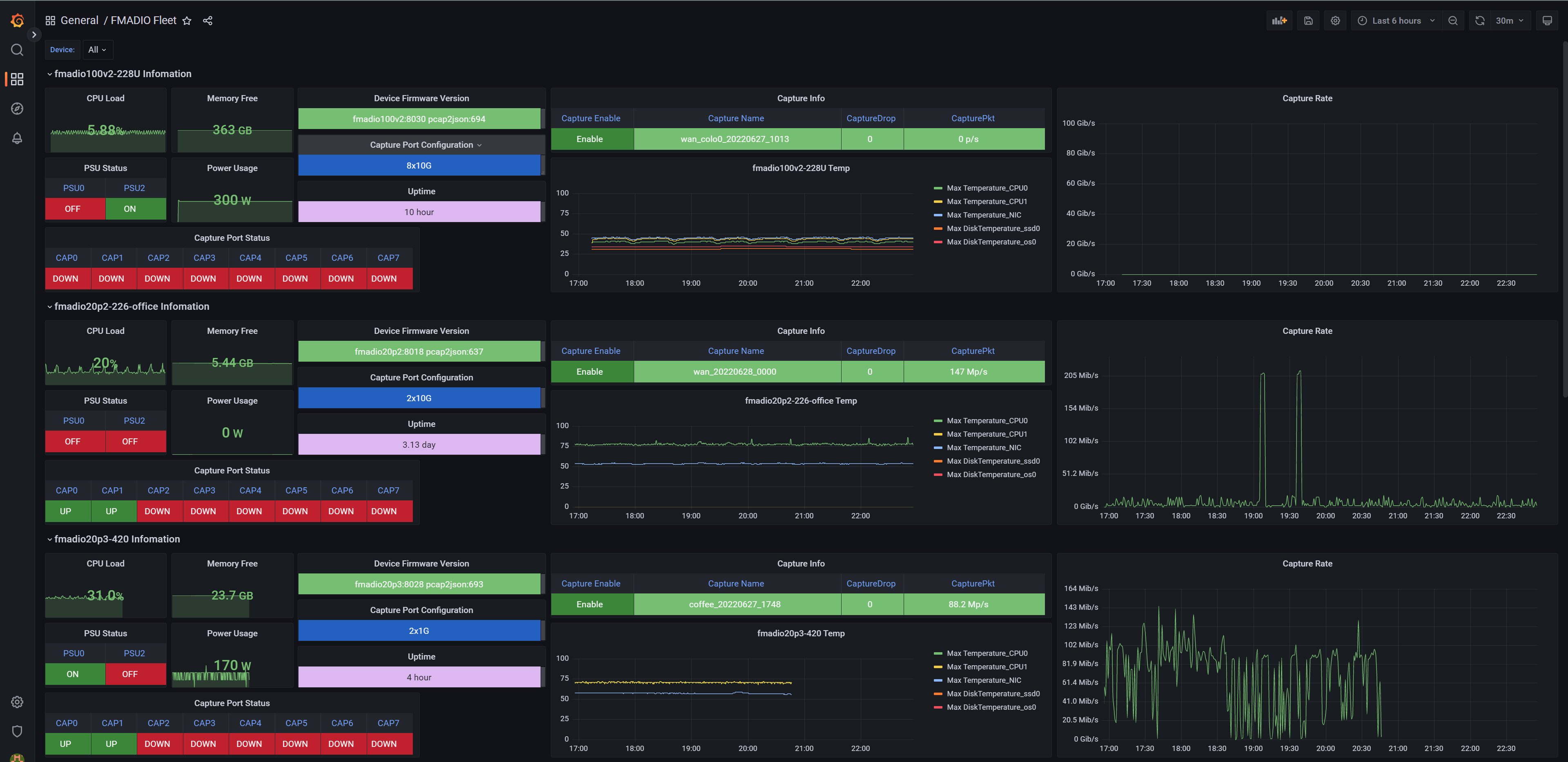Cycle view mode with monitor icon
This screenshot has width=1568, height=762.
(1547, 21)
